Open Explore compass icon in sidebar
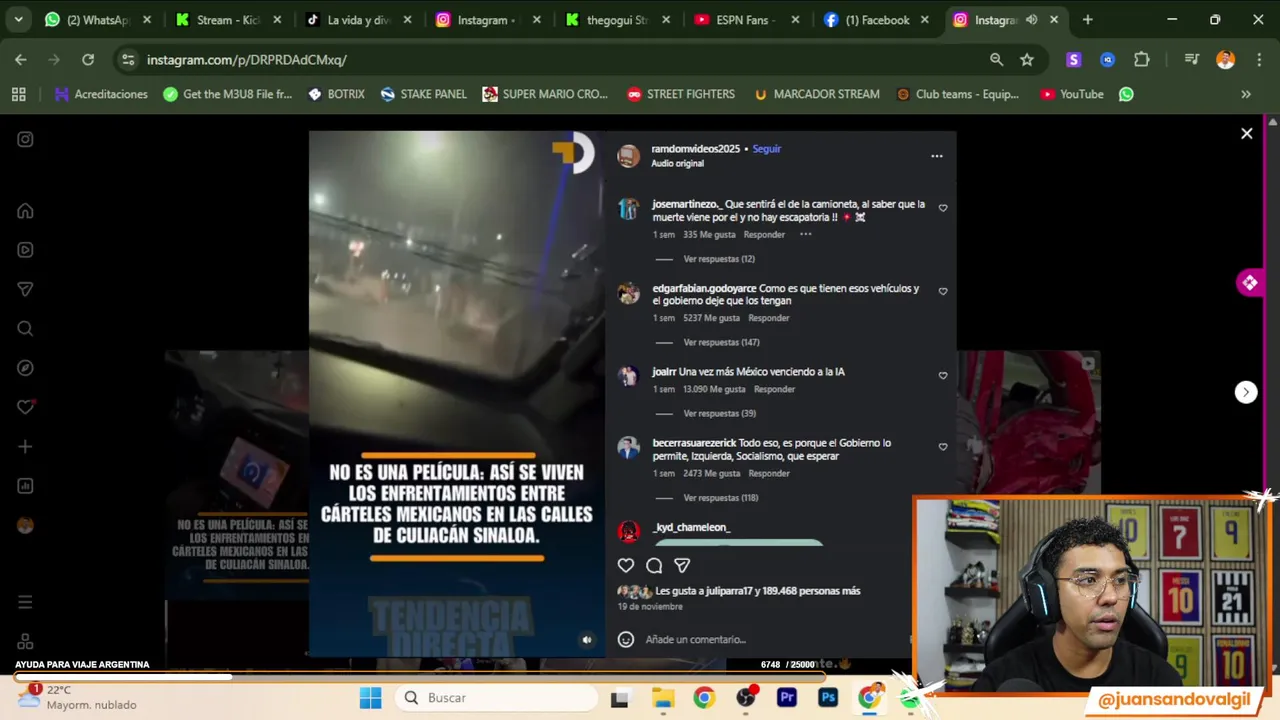Image resolution: width=1280 pixels, height=720 pixels. coord(26,368)
